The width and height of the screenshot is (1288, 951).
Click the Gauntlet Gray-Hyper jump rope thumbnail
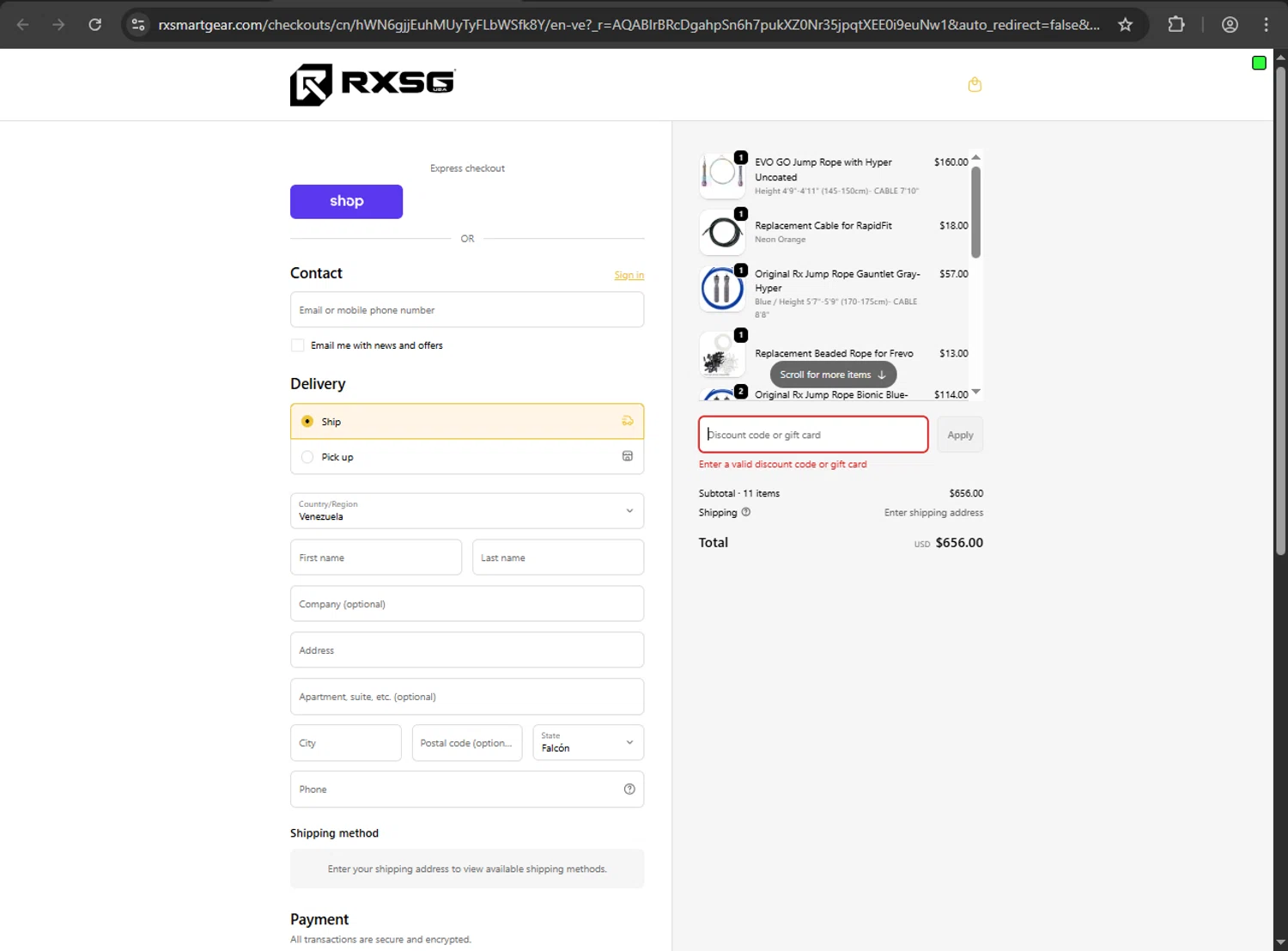[722, 288]
